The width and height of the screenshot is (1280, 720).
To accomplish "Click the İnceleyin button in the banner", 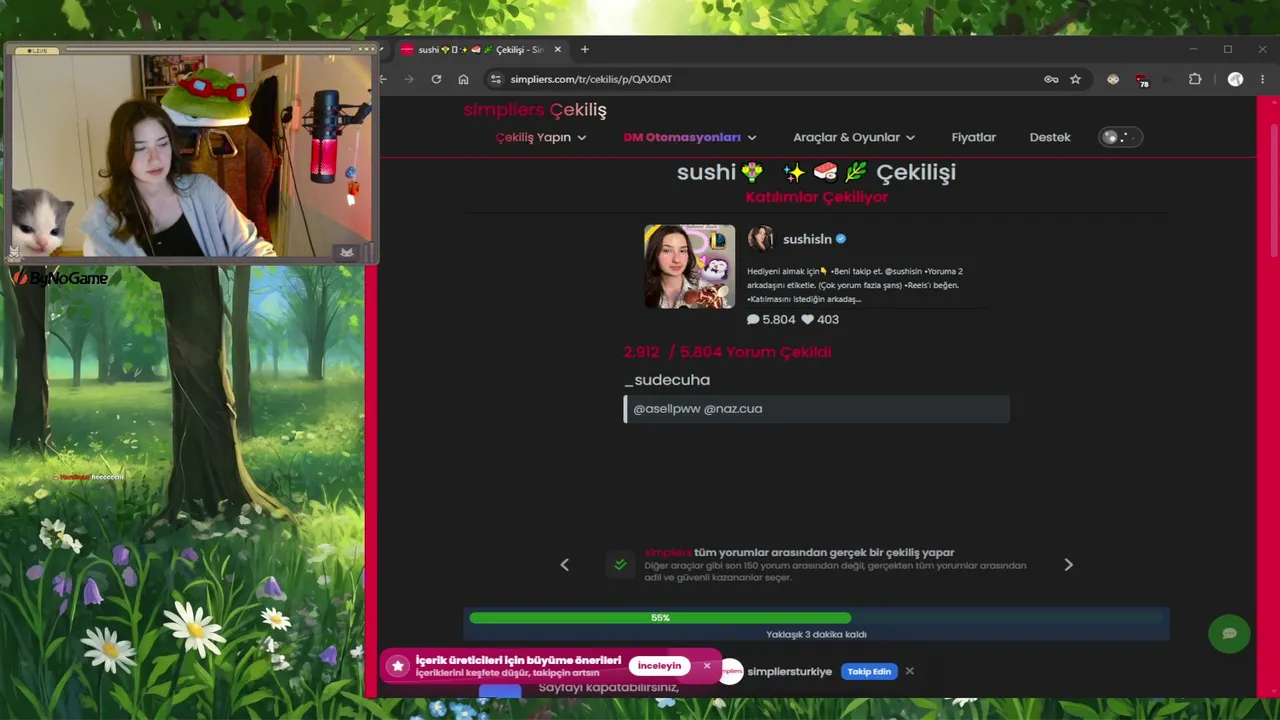I will (x=659, y=666).
